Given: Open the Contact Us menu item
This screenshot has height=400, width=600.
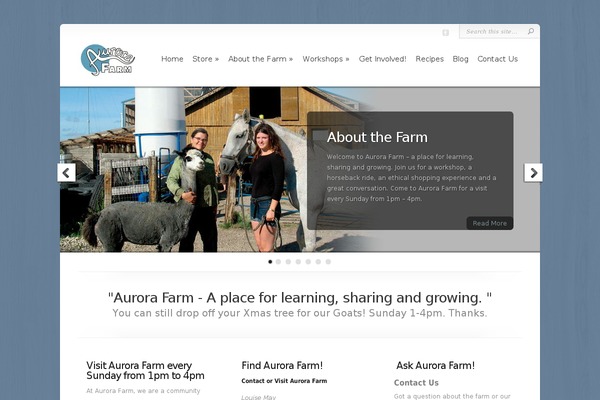Looking at the screenshot, I should coord(497,59).
